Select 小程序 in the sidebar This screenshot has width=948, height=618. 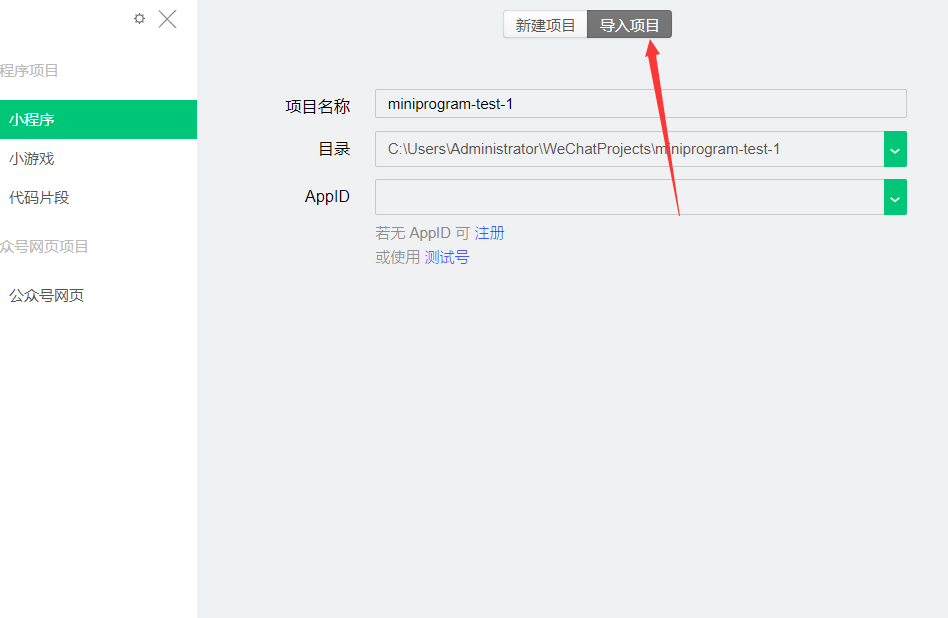point(99,119)
